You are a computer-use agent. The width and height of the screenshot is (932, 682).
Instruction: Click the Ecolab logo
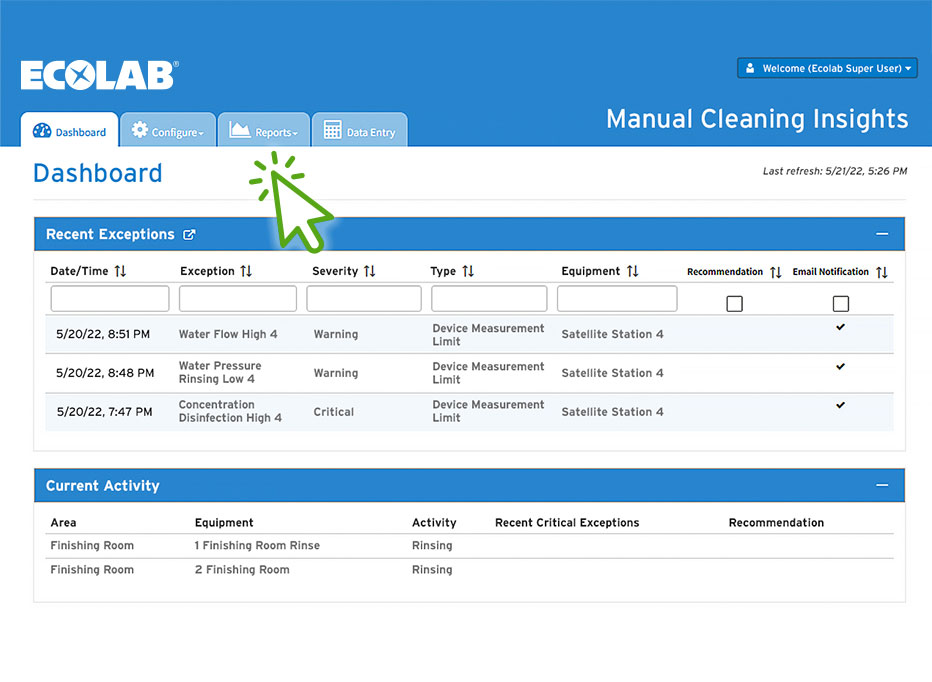98,75
